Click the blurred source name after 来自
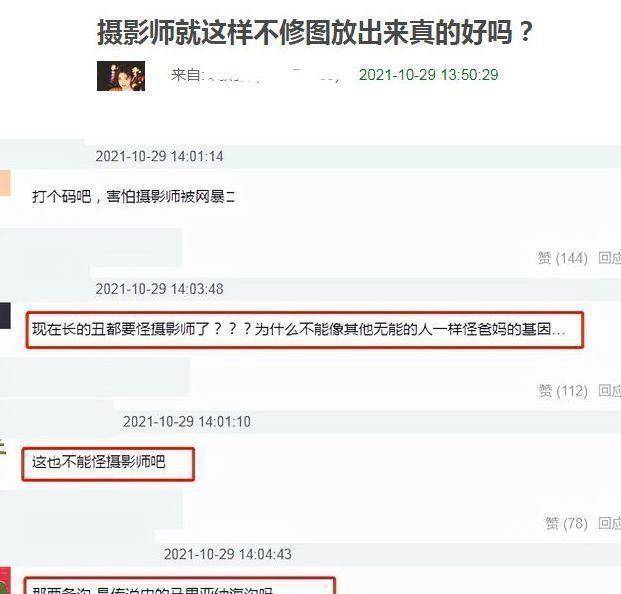Image resolution: width=621 pixels, height=594 pixels. [x=273, y=75]
